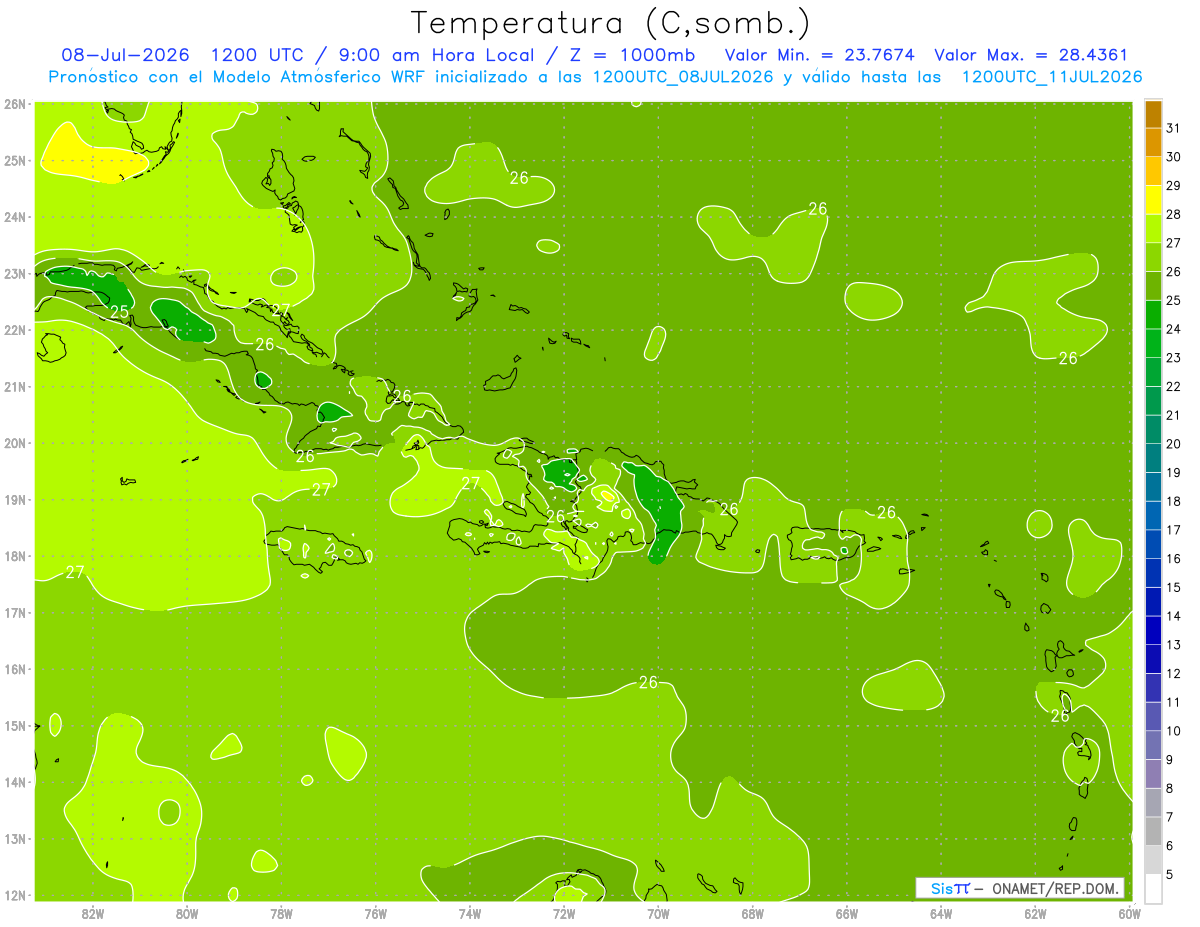Click the "74W" longitude axis label

[x=470, y=913]
